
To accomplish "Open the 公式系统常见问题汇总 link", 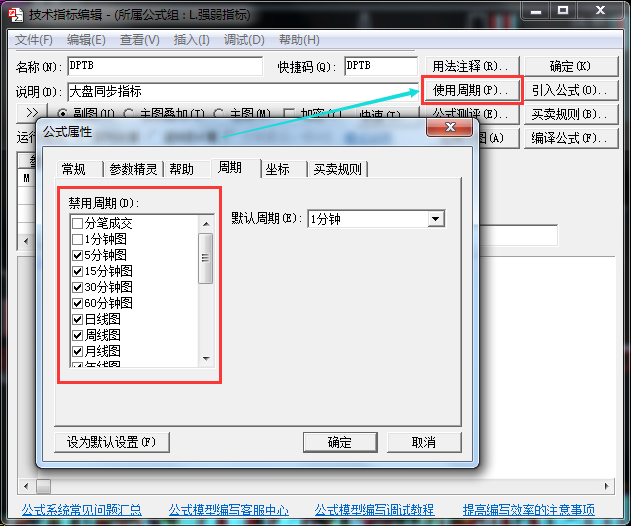I will click(82, 510).
